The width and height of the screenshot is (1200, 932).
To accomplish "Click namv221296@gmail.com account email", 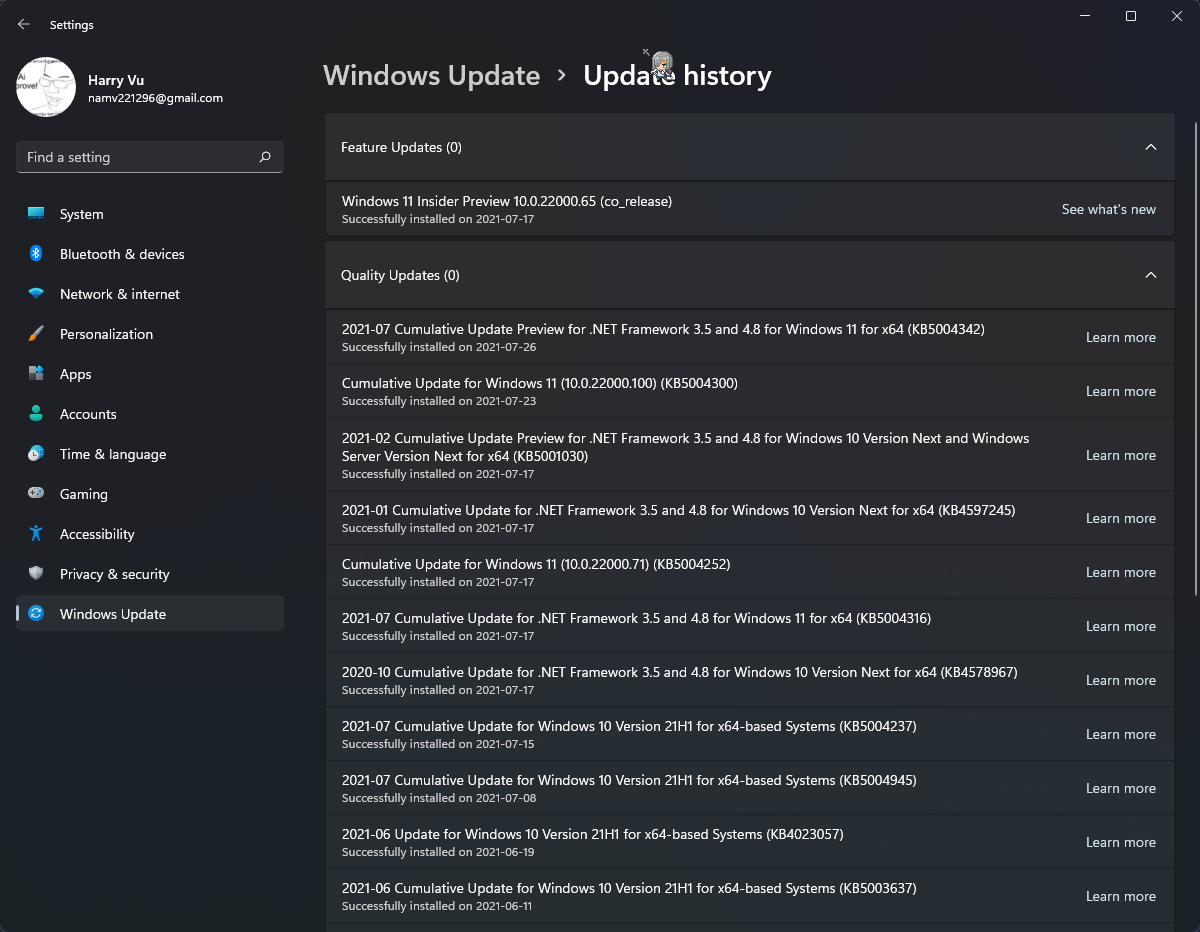I will click(x=155, y=98).
